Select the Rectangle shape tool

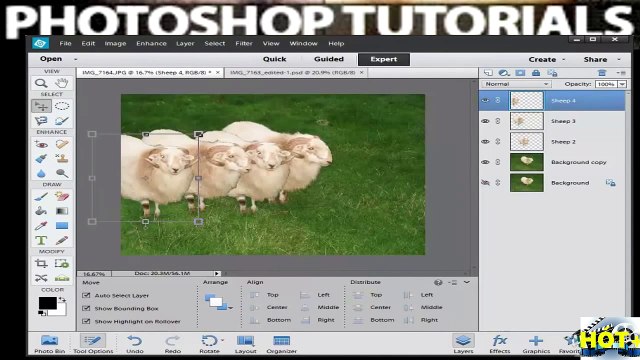pos(62,226)
